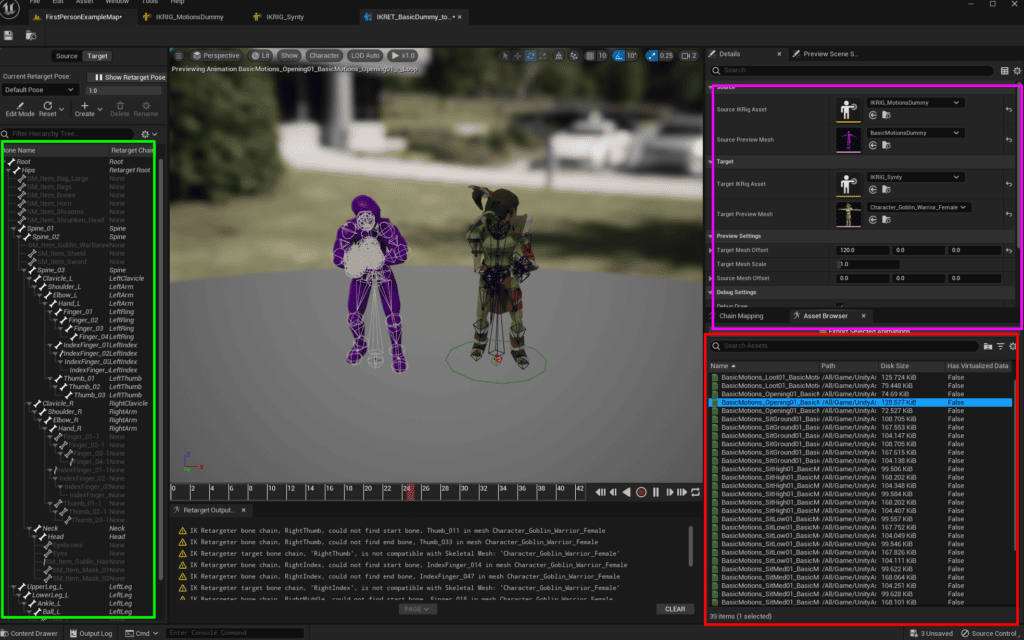Open the Perspective view mode dropdown

pyautogui.click(x=216, y=55)
